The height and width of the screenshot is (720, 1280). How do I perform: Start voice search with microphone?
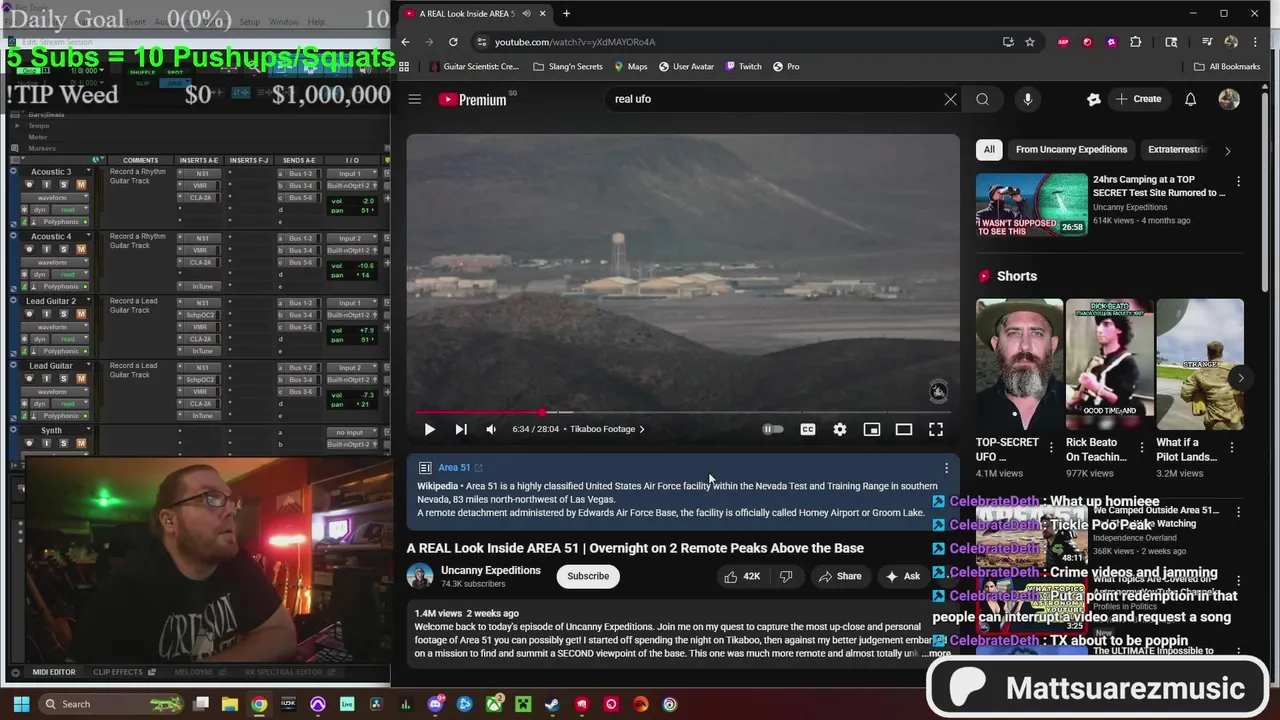[x=1028, y=99]
